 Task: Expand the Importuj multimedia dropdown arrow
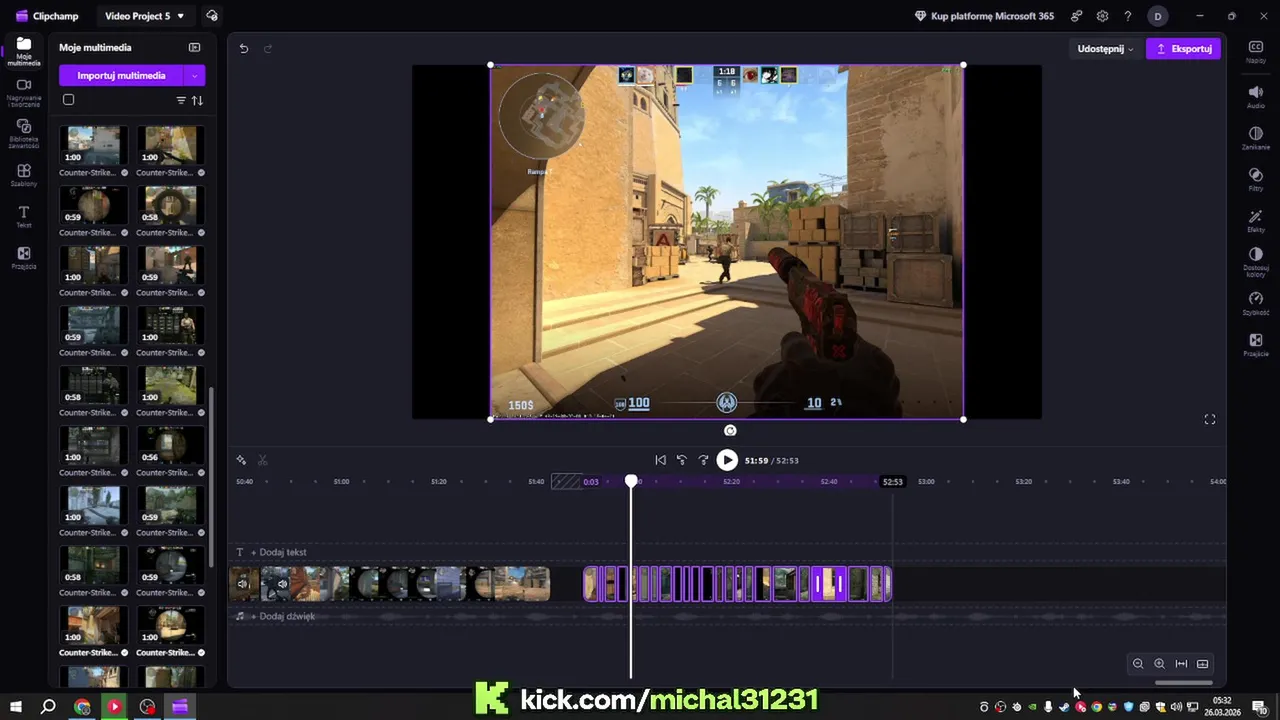point(195,75)
